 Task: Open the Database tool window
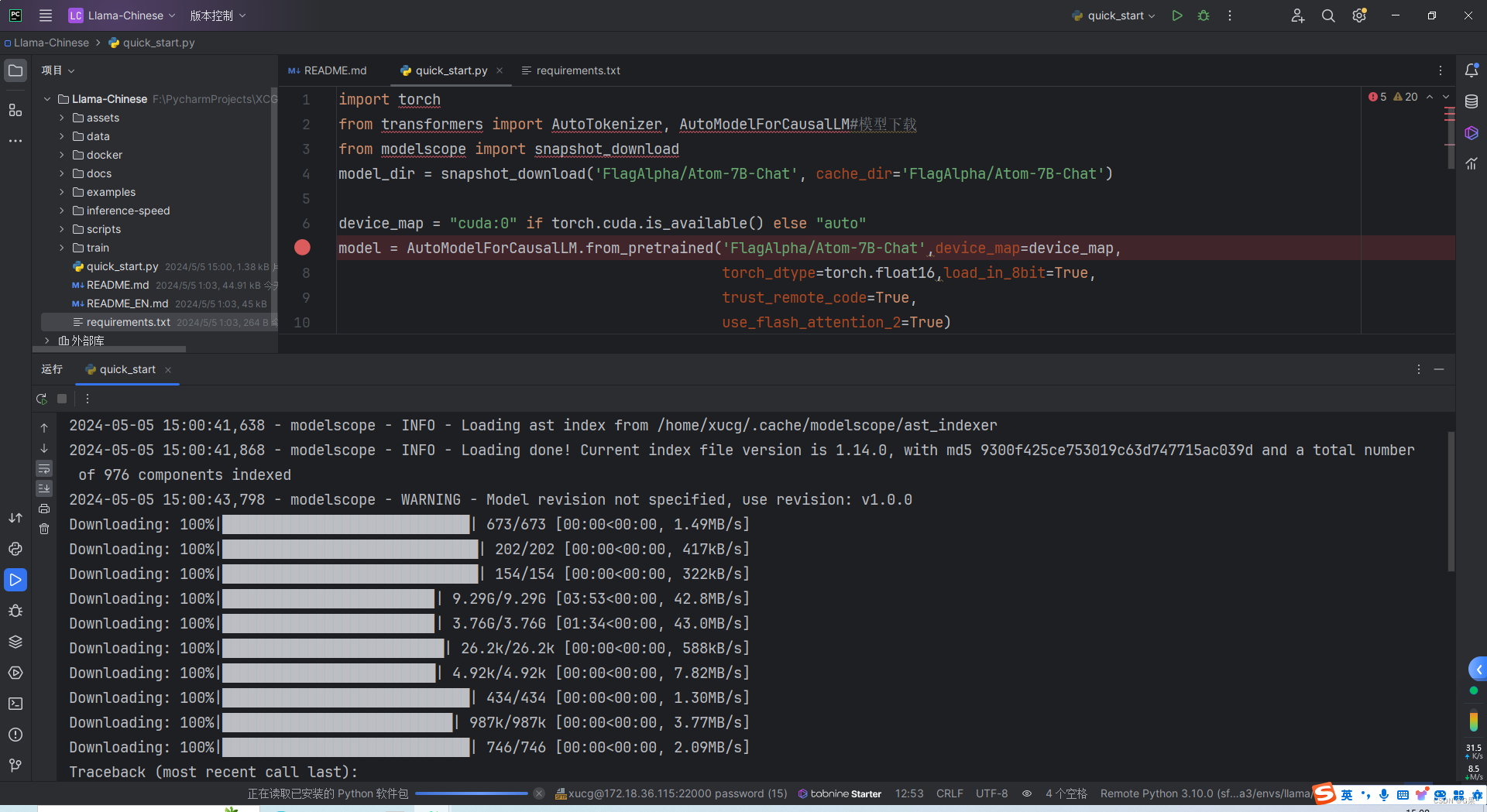1472,101
